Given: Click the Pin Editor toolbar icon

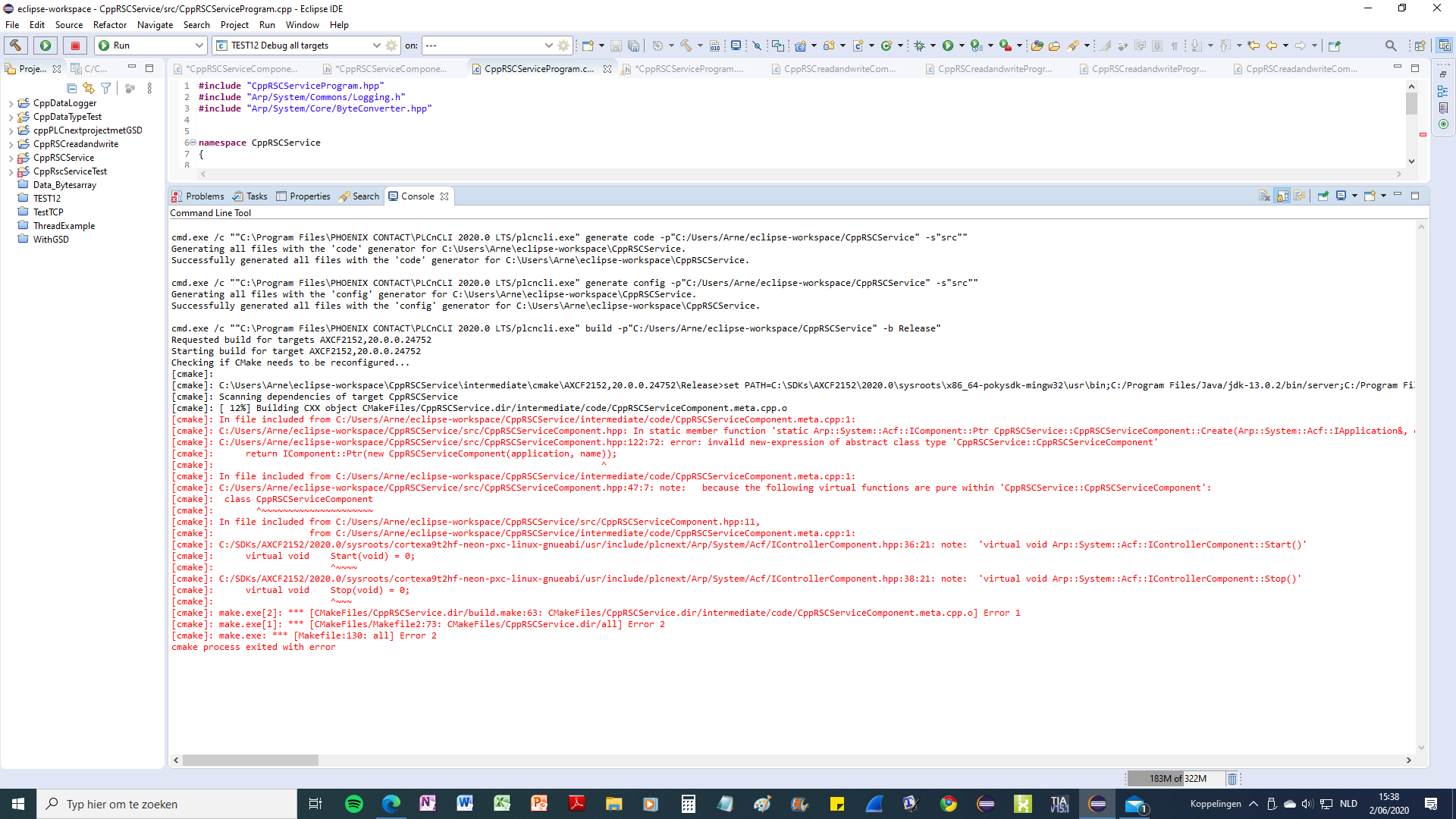Looking at the screenshot, I should 1335,45.
